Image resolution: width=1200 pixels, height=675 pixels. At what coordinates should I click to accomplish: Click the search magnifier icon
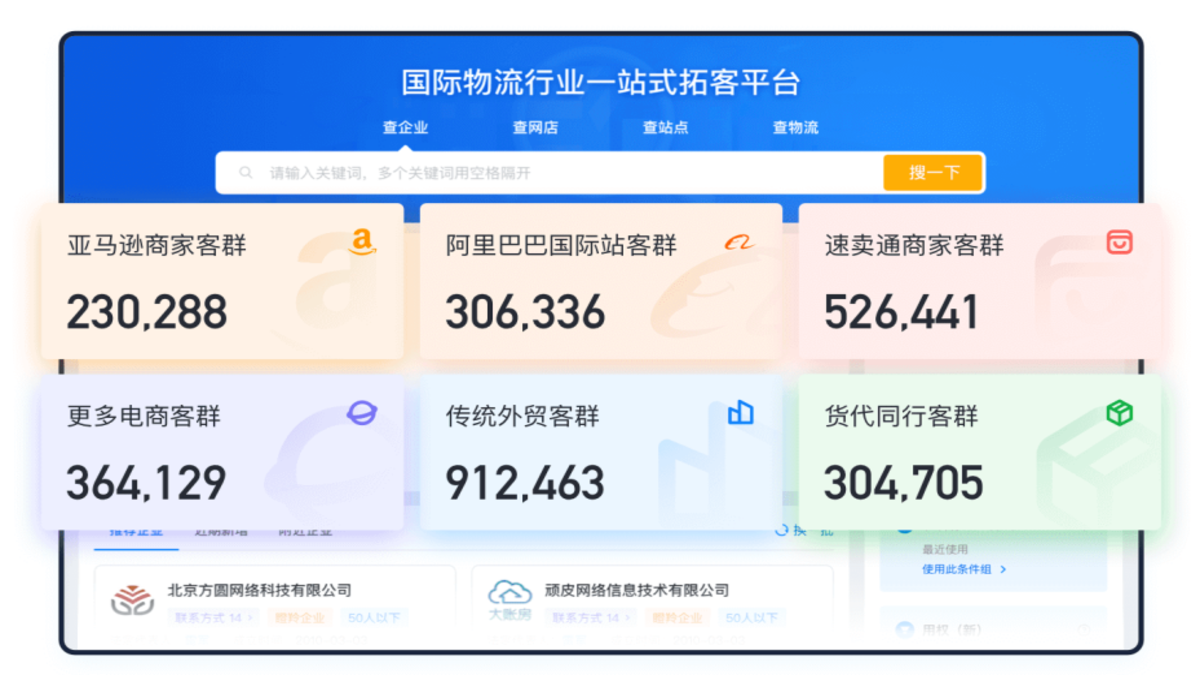(246, 173)
